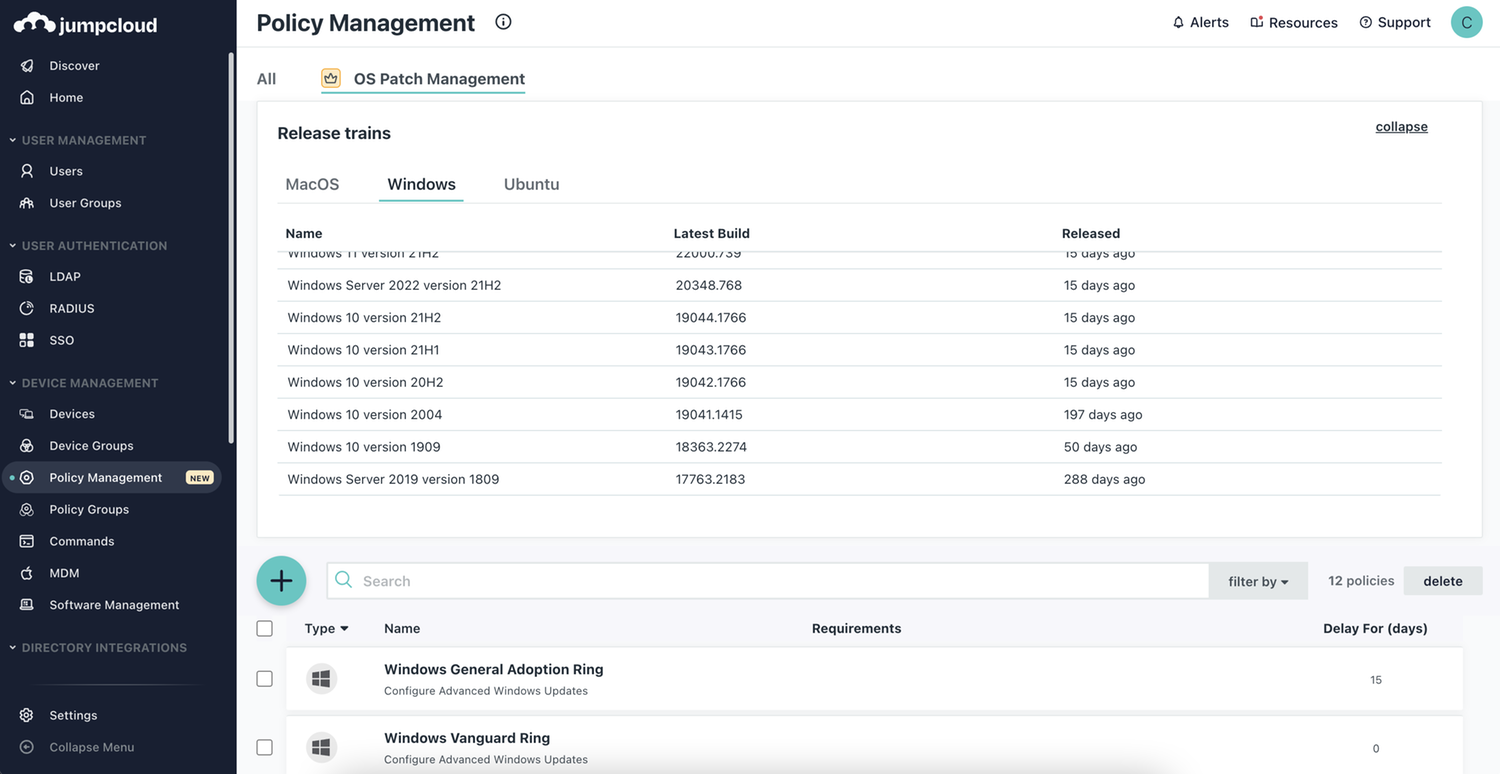
Task: Open the Policy Groups icon
Action: click(27, 509)
